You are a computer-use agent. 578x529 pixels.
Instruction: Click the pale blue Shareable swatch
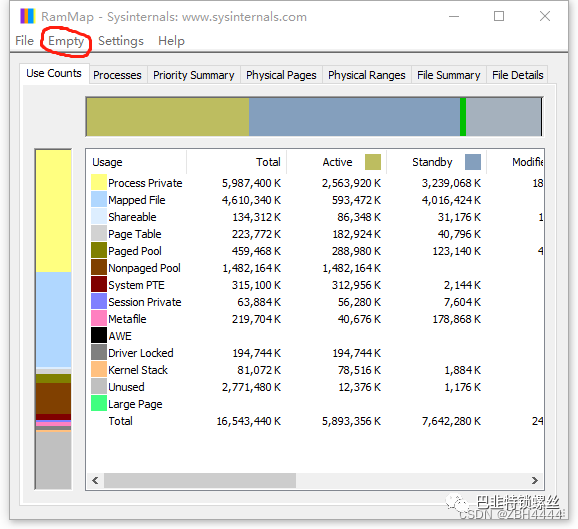pyautogui.click(x=99, y=217)
